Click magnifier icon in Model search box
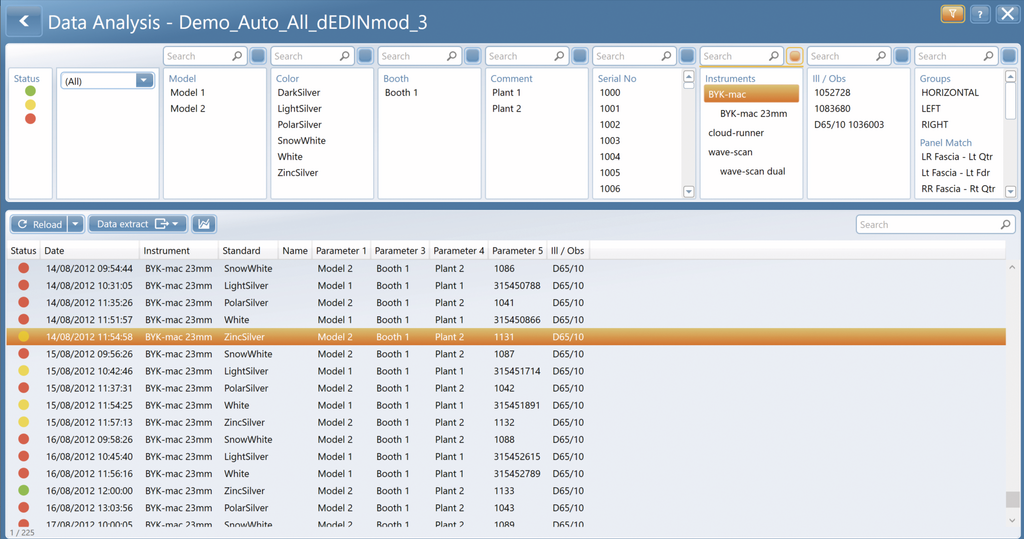The width and height of the screenshot is (1024, 539). (237, 56)
